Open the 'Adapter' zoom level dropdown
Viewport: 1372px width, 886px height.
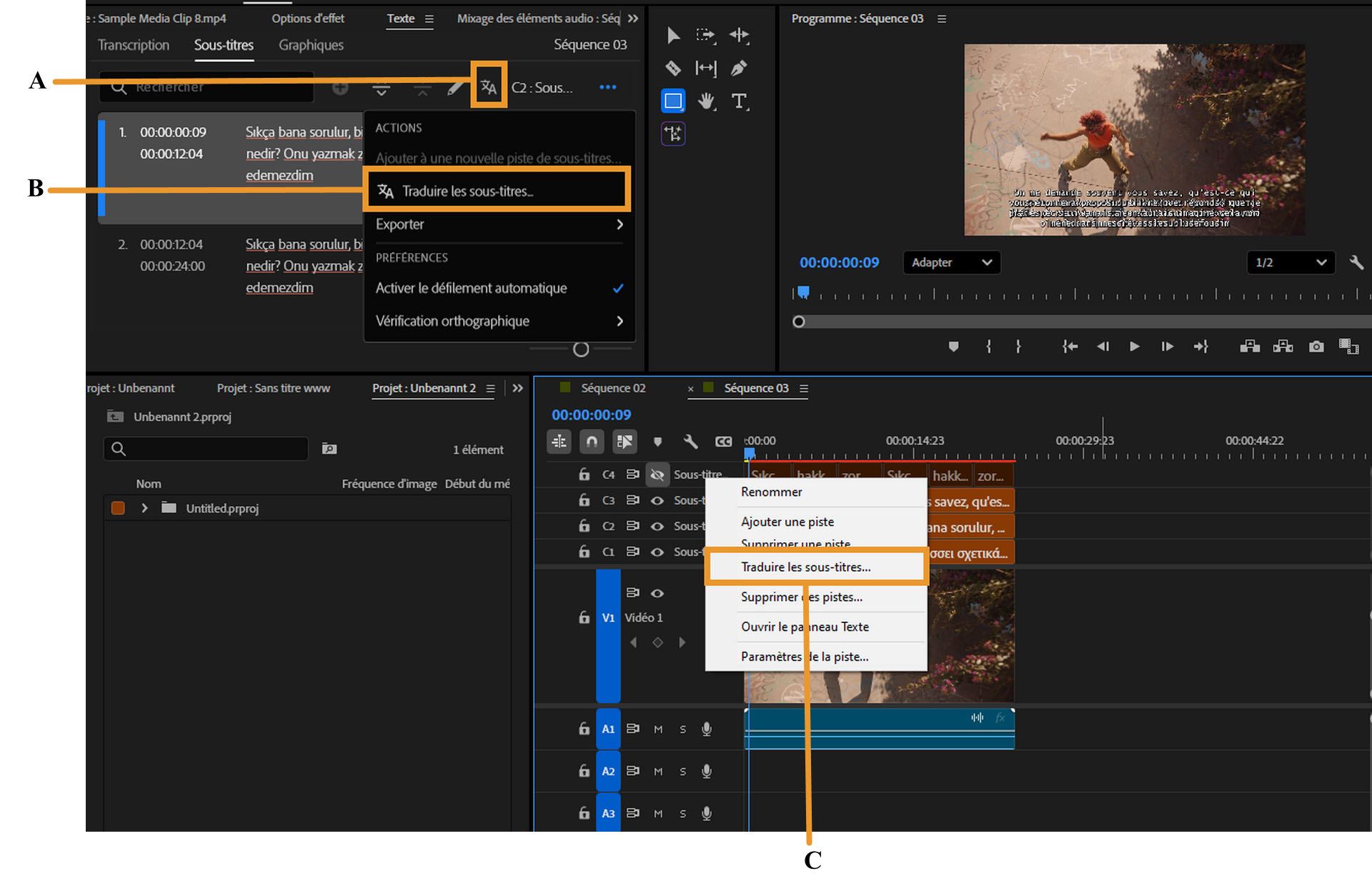click(950, 262)
